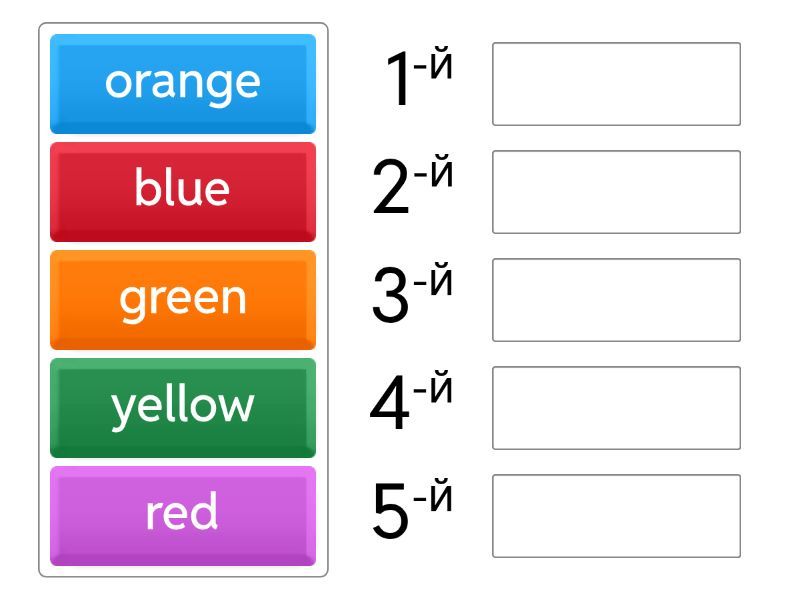Pick the tile labeled green
Viewport: 800px width, 600px height.
(182, 299)
